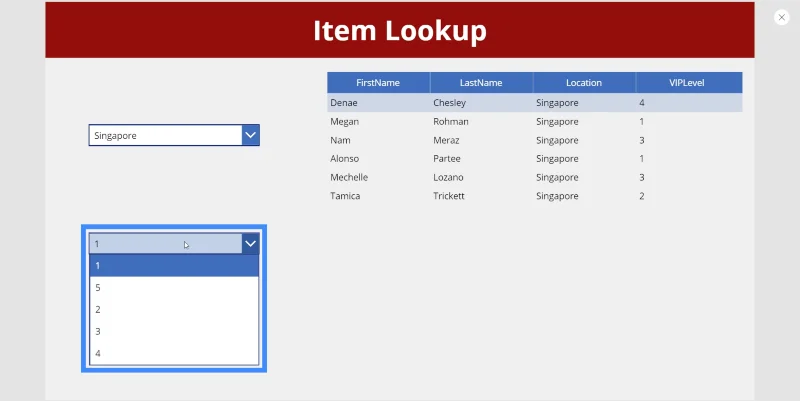
Task: Click Singapore location in Denae's row
Action: [x=557, y=103]
